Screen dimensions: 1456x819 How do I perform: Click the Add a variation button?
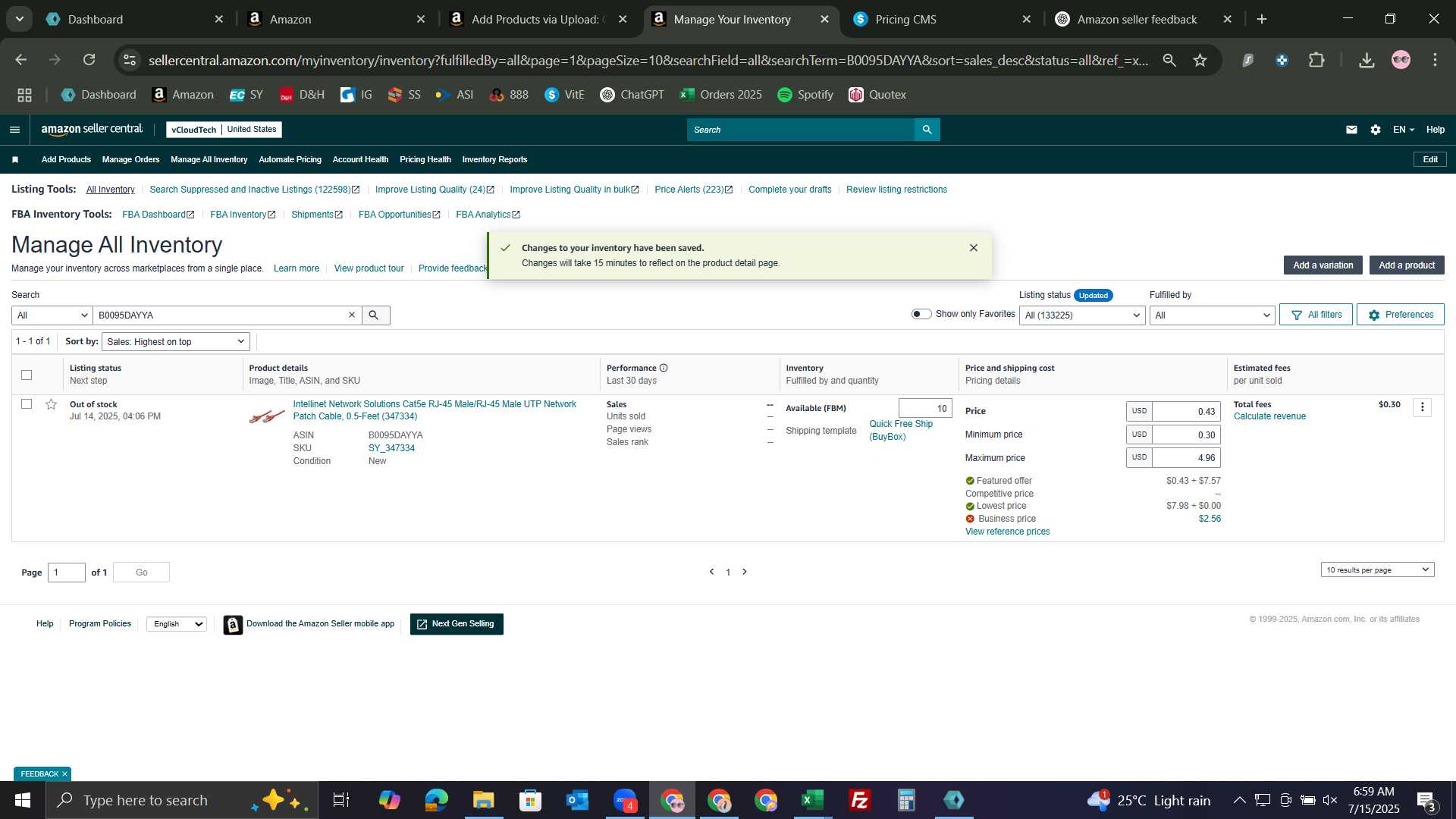tap(1323, 265)
